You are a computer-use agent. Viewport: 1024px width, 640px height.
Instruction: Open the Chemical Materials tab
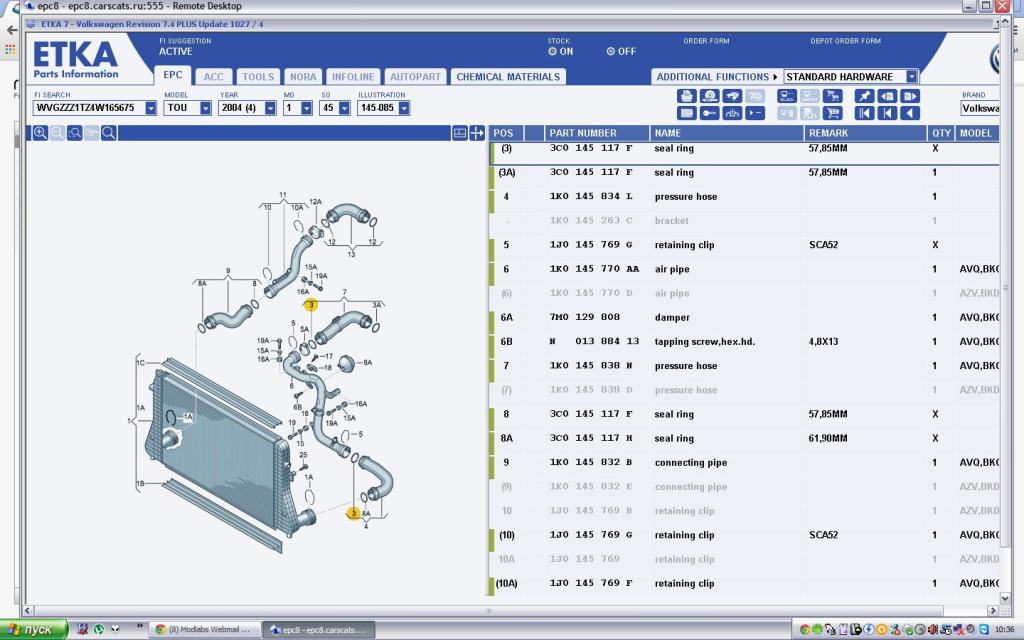508,77
